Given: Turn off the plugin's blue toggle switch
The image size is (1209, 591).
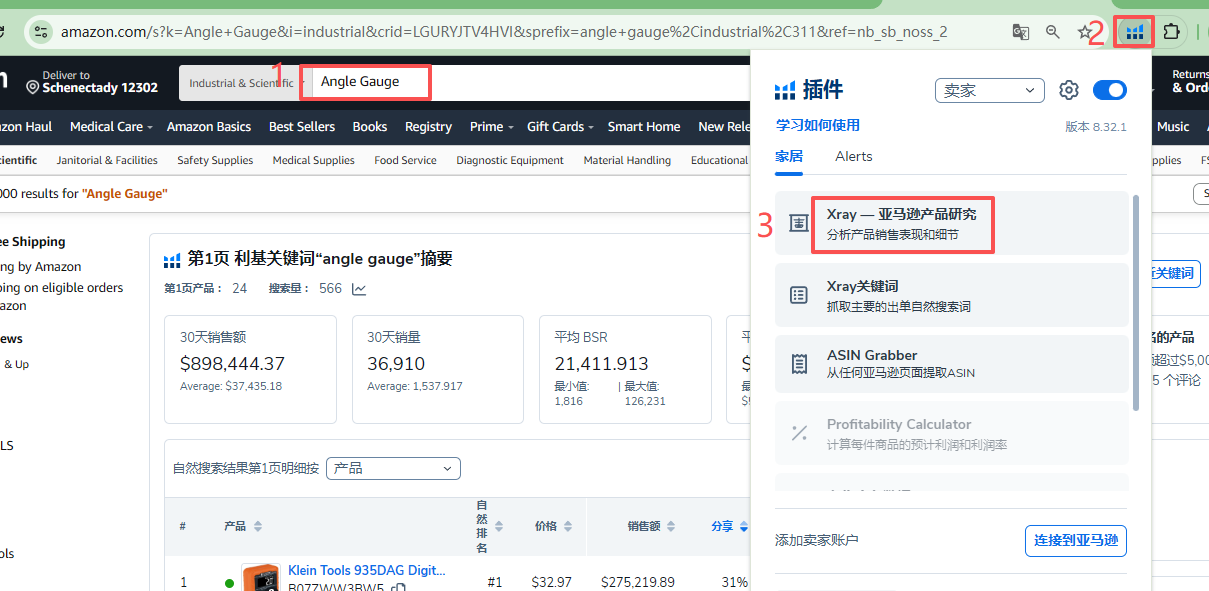Looking at the screenshot, I should [1109, 91].
